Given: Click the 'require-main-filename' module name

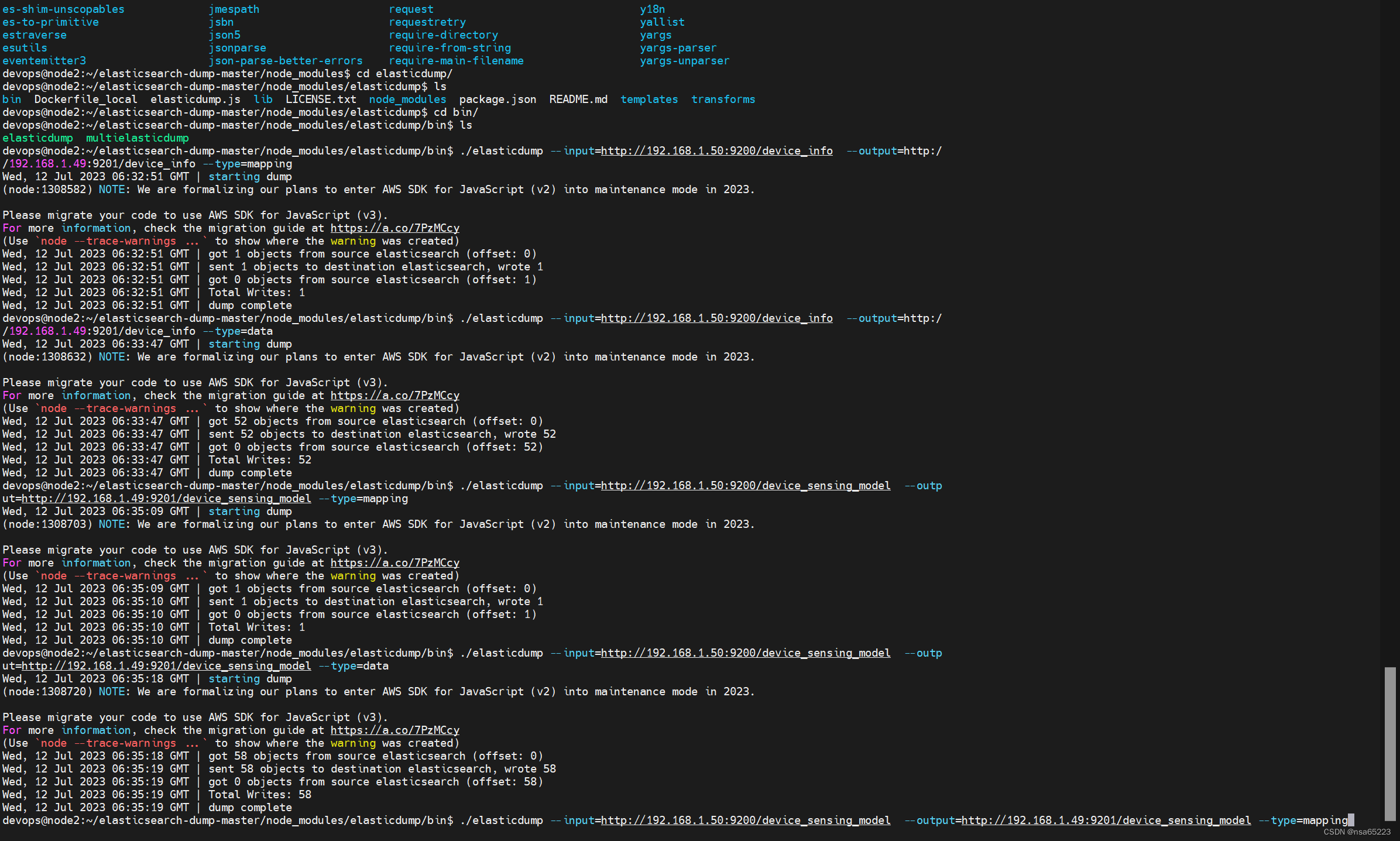Looking at the screenshot, I should (x=456, y=61).
